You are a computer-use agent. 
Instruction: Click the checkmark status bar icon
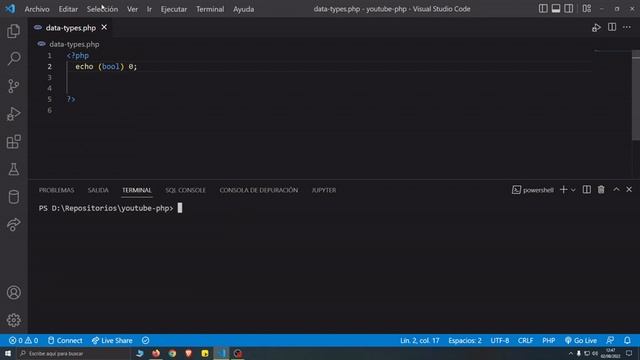pyautogui.click(x=145, y=340)
